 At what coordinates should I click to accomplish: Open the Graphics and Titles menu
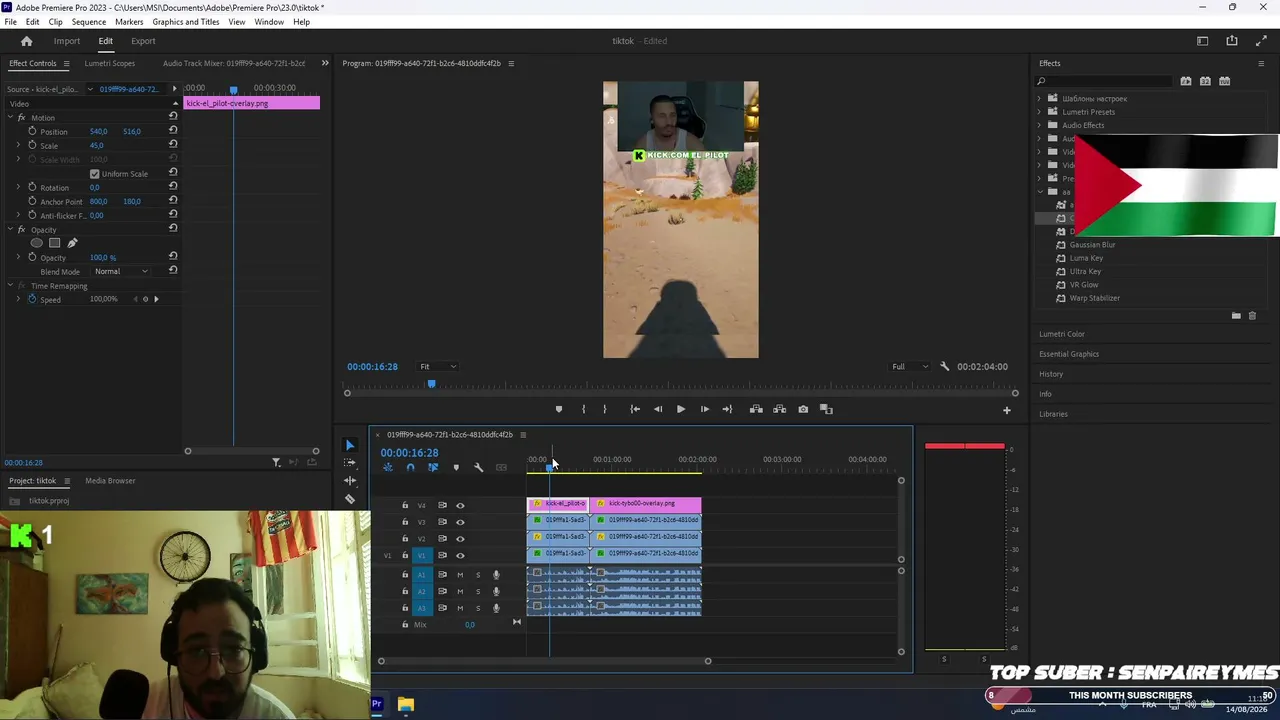point(186,22)
